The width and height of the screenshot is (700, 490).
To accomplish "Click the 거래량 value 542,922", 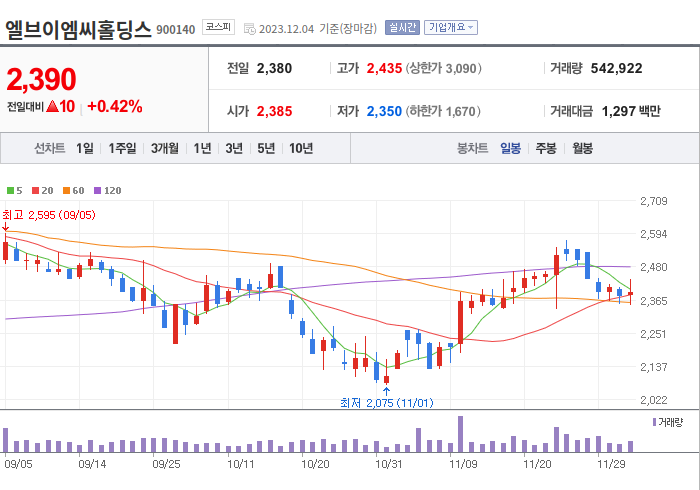I will click(x=617, y=68).
